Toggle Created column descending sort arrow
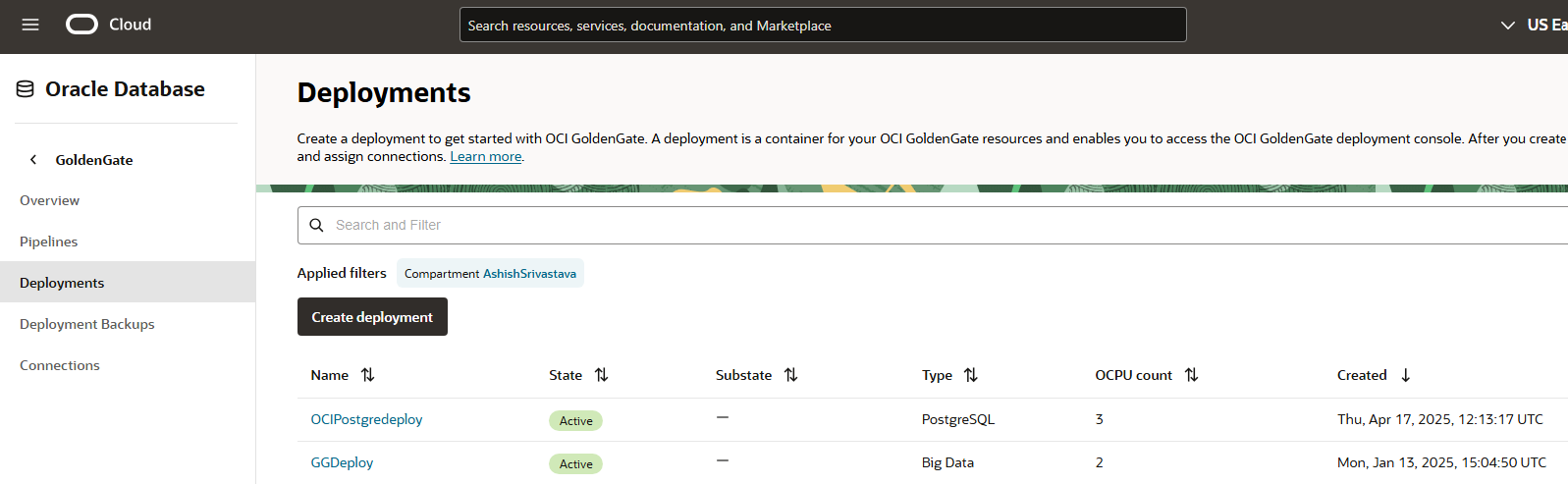The width and height of the screenshot is (1568, 484). click(1406, 375)
